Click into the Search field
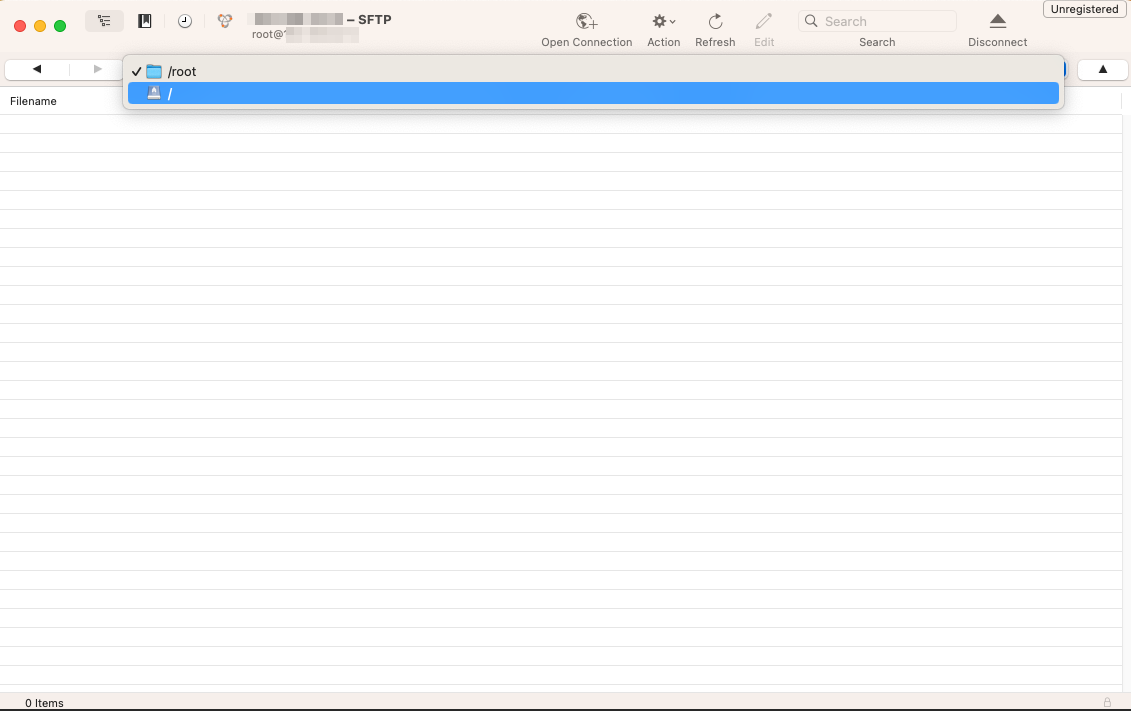The width and height of the screenshot is (1131, 711). point(887,21)
